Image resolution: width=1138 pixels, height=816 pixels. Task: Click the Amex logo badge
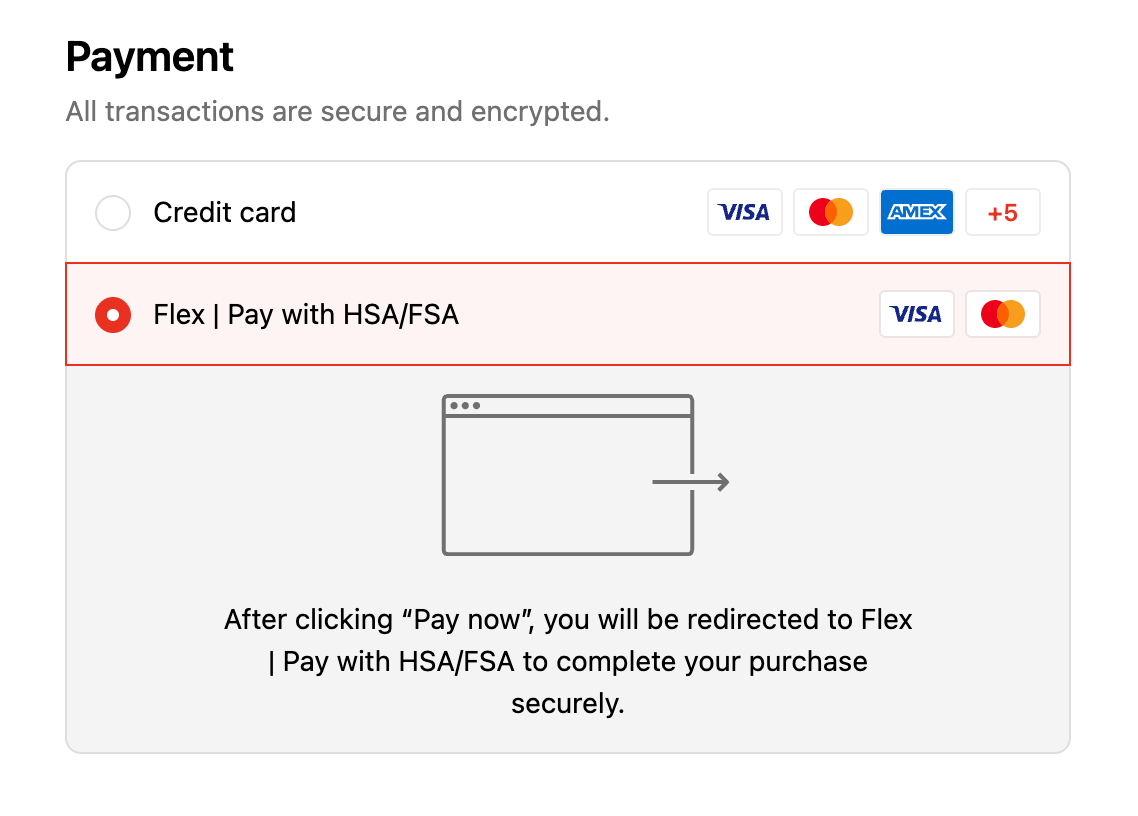point(917,212)
